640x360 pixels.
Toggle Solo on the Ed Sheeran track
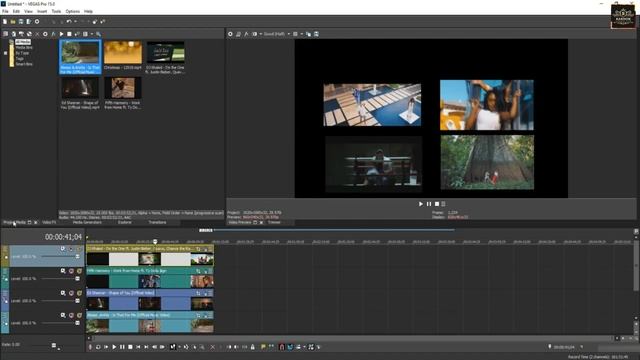click(x=79, y=293)
